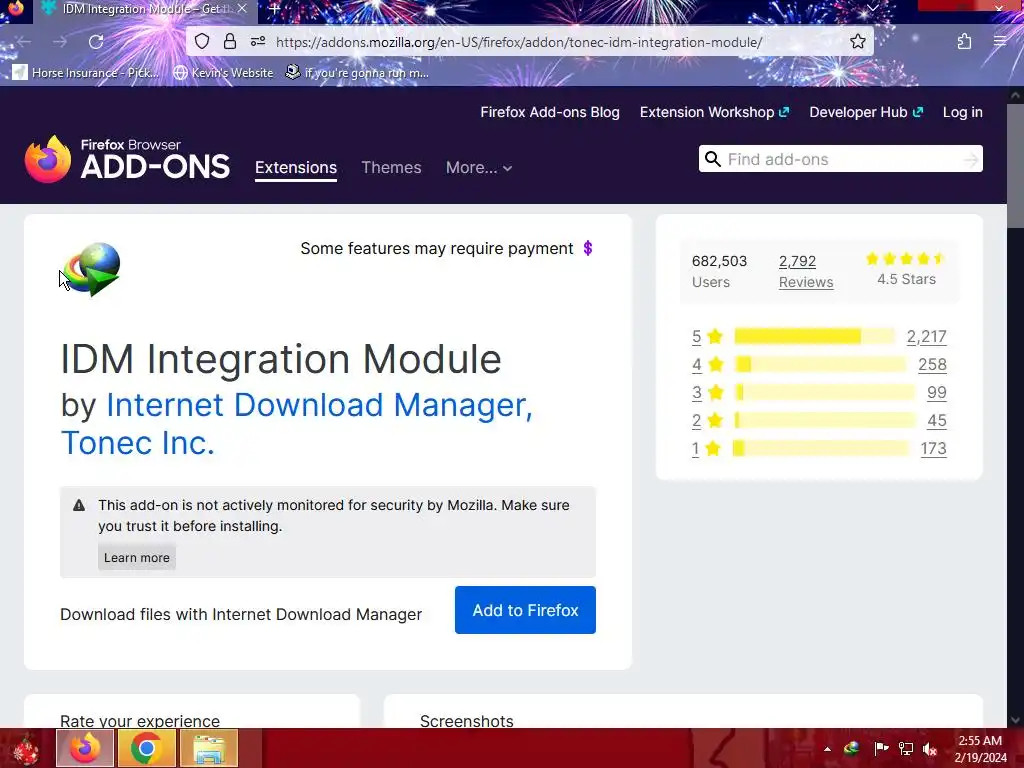
Task: Switch to the Themes section
Action: click(x=391, y=168)
